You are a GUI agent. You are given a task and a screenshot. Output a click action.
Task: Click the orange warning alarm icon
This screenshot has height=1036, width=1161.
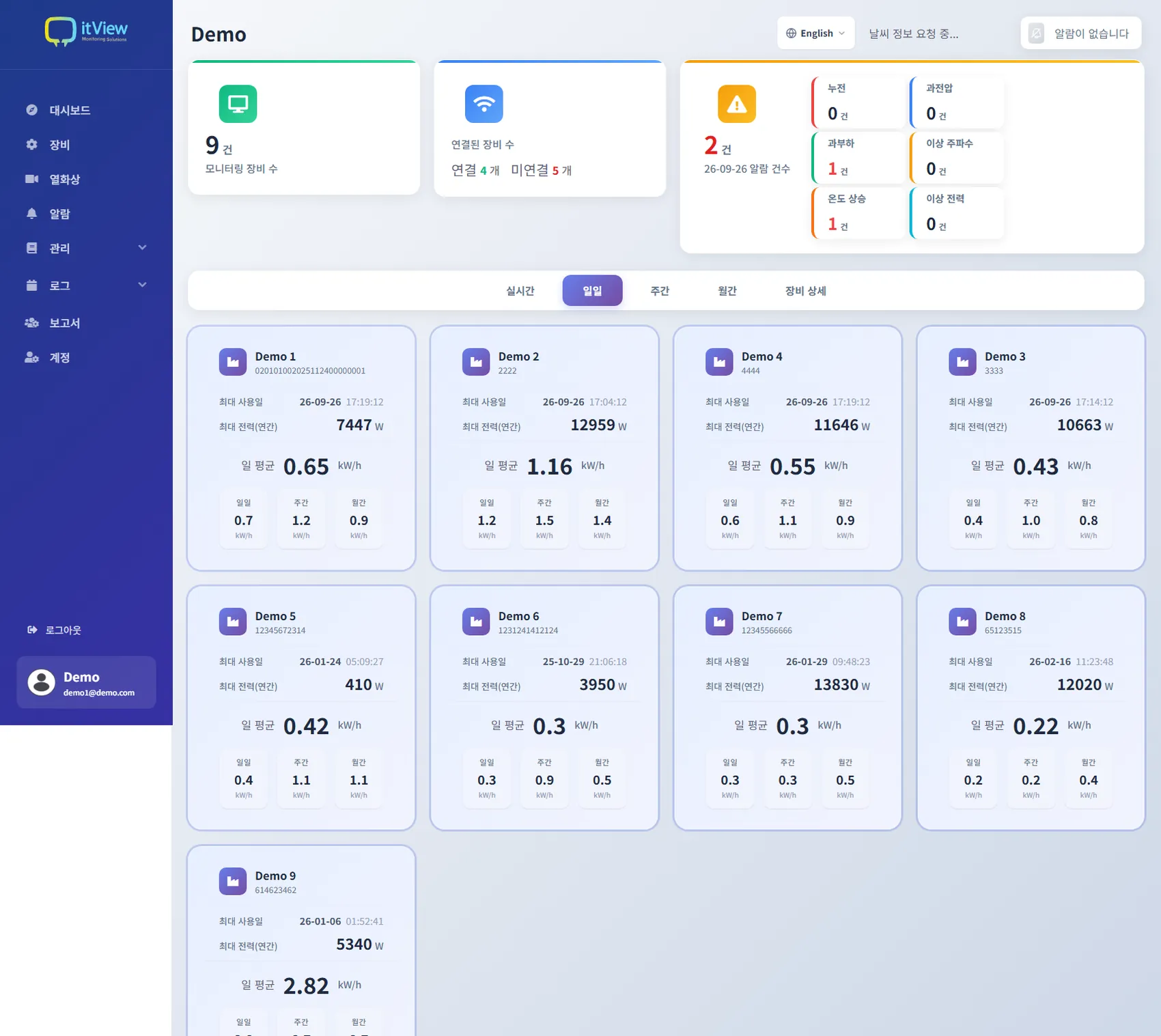(x=736, y=104)
